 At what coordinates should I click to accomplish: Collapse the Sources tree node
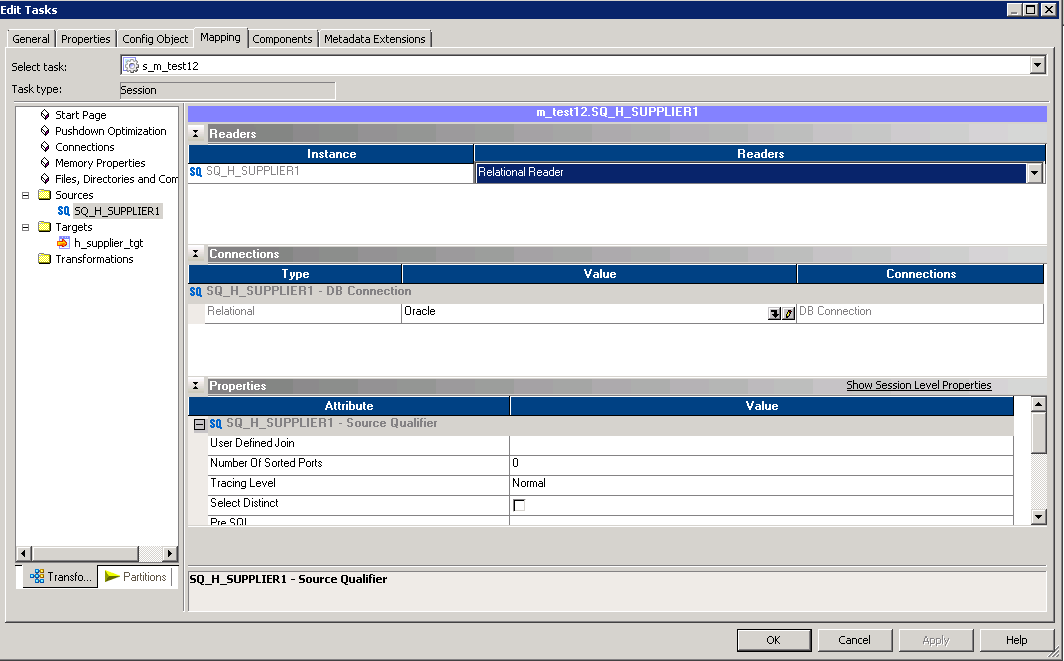[26, 195]
